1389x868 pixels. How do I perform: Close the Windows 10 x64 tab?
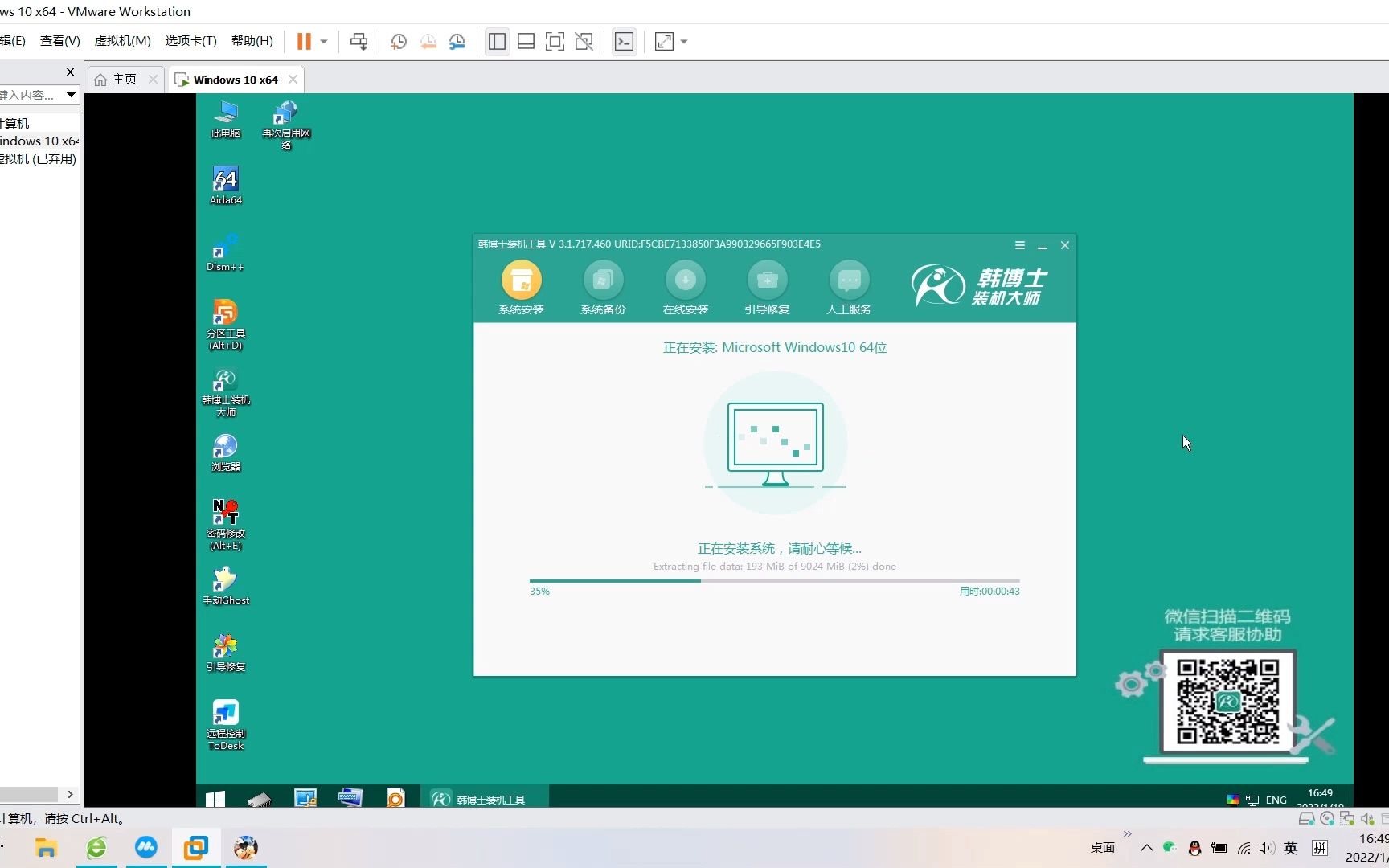coord(293,79)
